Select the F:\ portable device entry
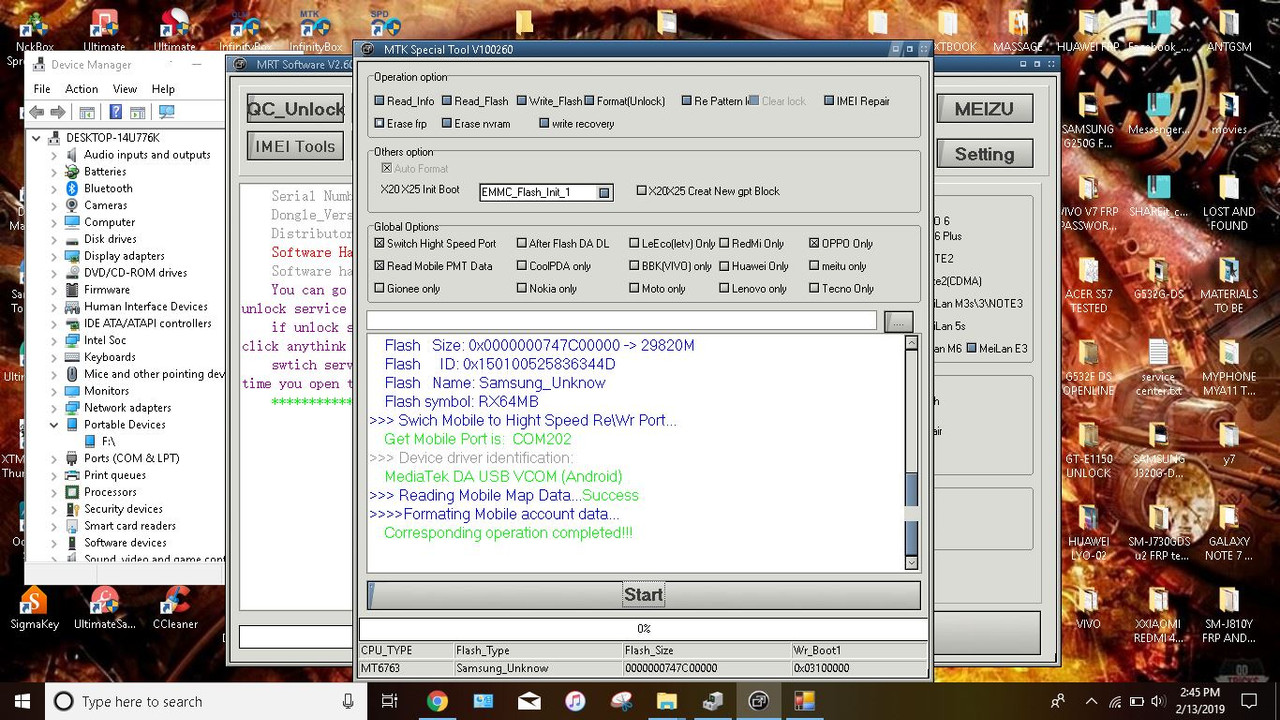The image size is (1280, 720). pos(99,441)
